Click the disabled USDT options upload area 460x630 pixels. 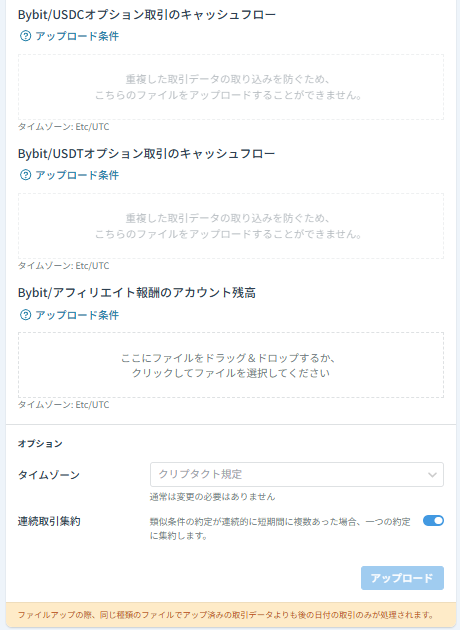pyautogui.click(x=231, y=226)
